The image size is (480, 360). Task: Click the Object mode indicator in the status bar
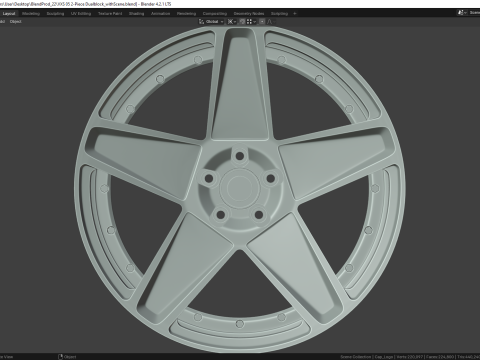(x=67, y=357)
